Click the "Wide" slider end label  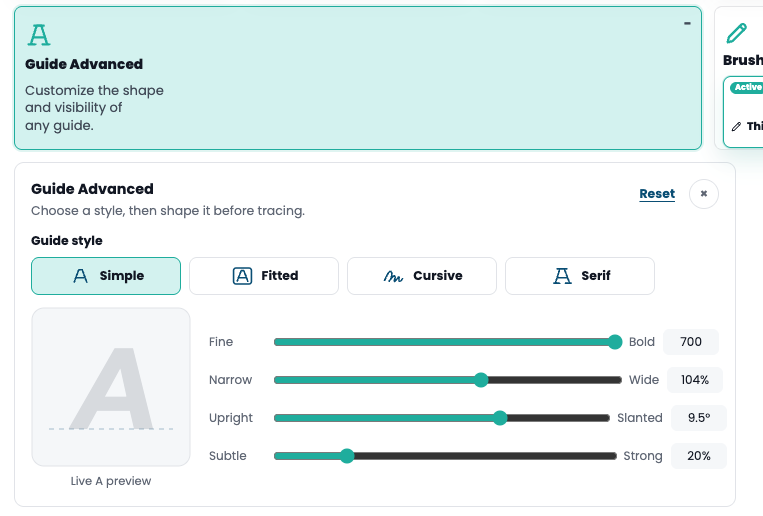pos(644,380)
